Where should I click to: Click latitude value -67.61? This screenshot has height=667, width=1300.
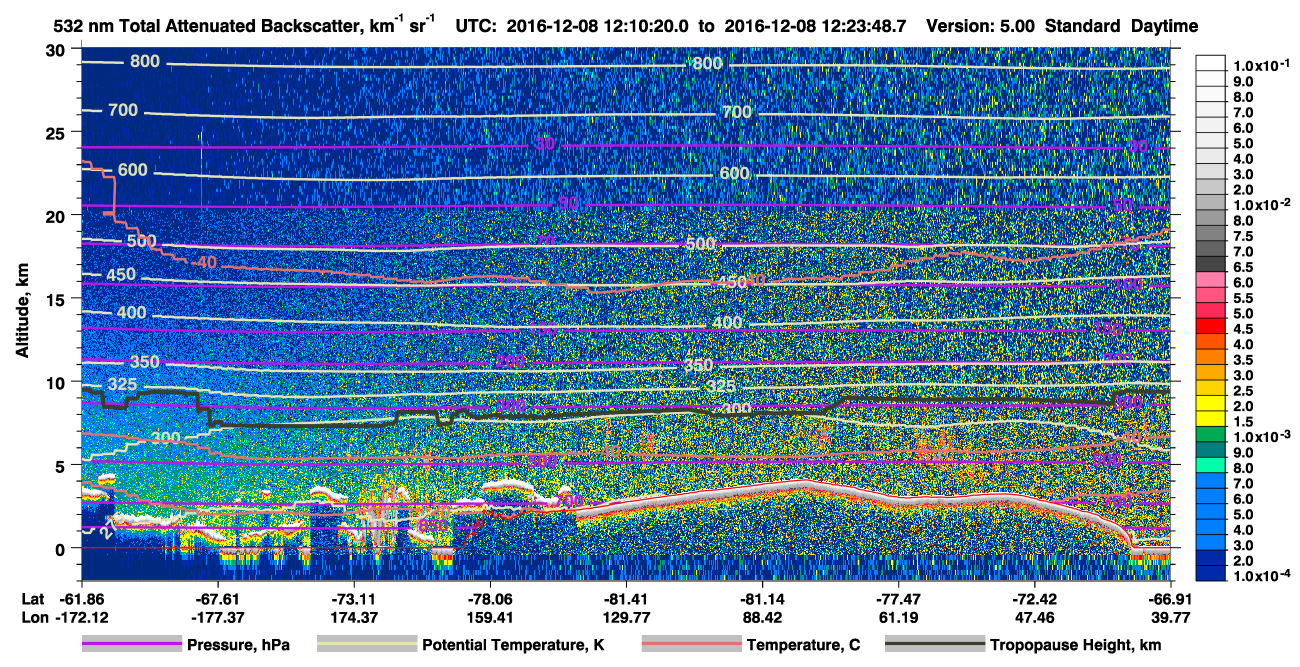coord(218,600)
